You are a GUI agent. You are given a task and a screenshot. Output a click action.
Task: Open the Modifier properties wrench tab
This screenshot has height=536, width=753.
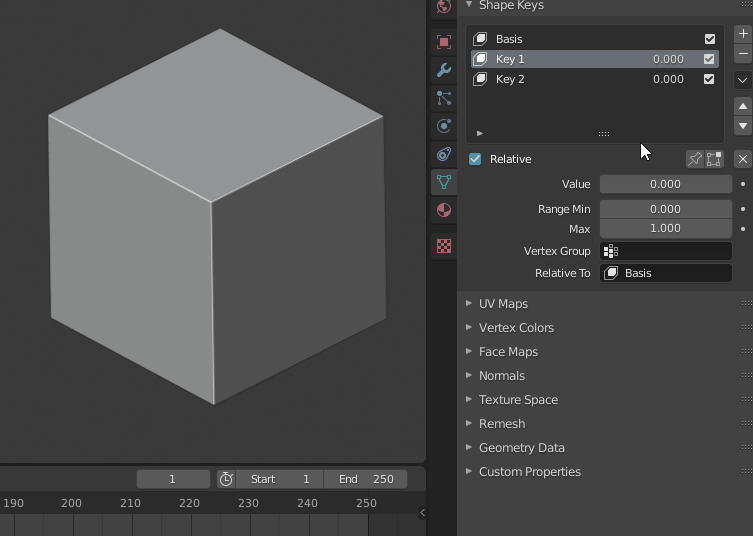tap(444, 70)
